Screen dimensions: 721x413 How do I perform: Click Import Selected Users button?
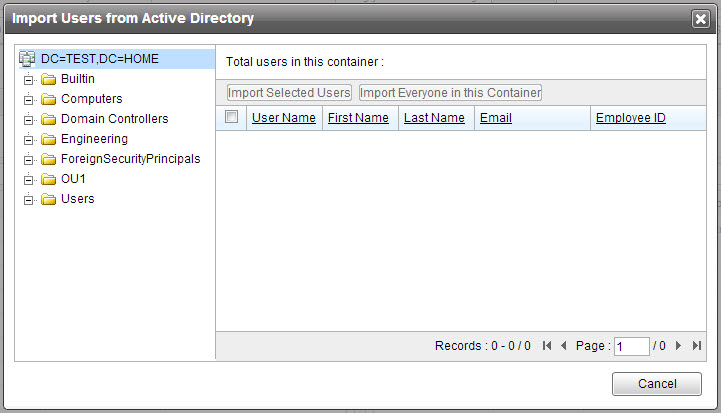tap(289, 93)
